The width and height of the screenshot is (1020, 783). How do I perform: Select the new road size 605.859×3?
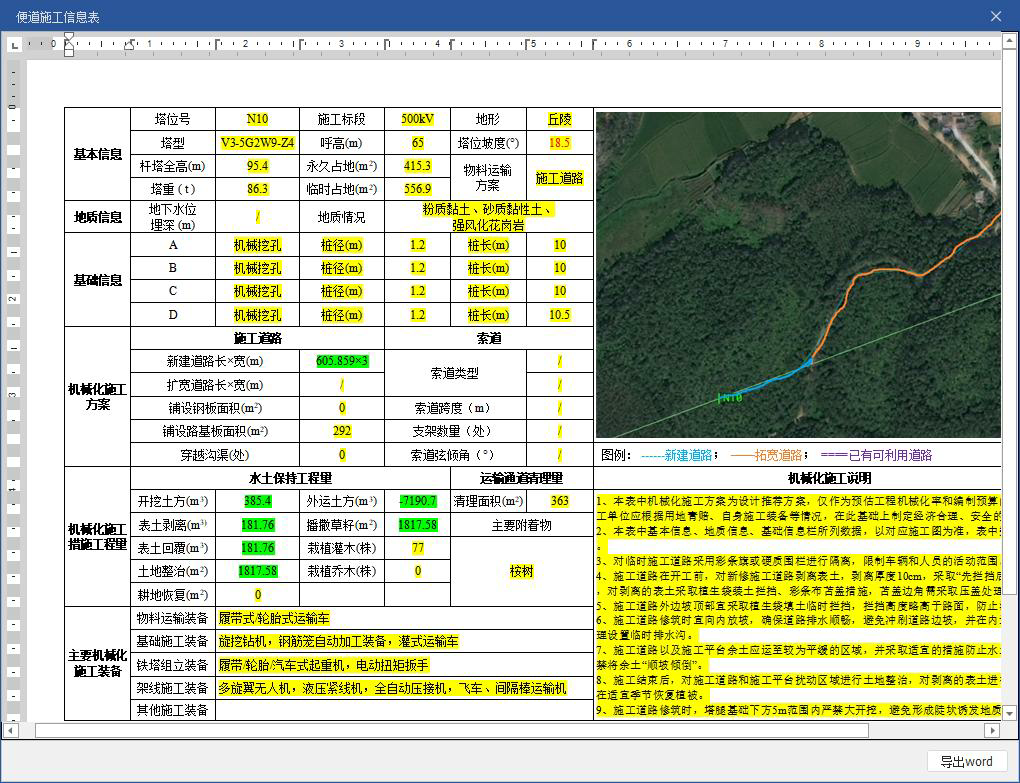pyautogui.click(x=342, y=361)
